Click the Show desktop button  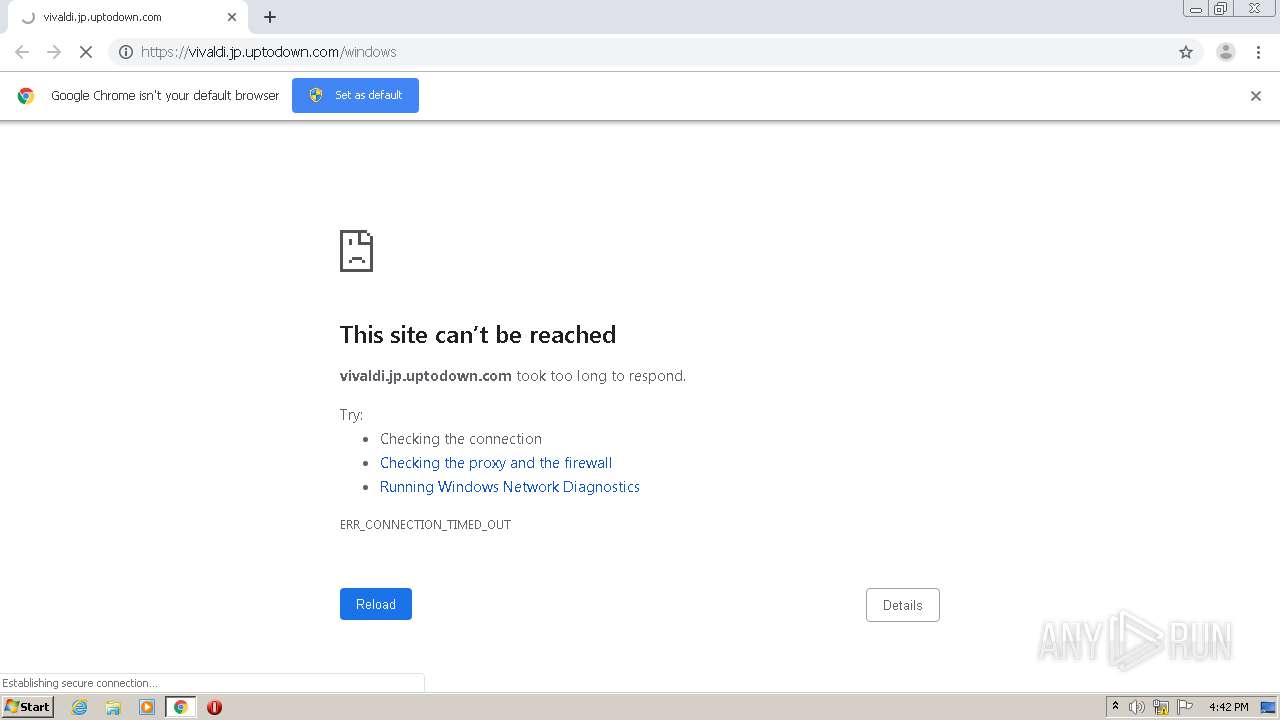click(x=1268, y=707)
